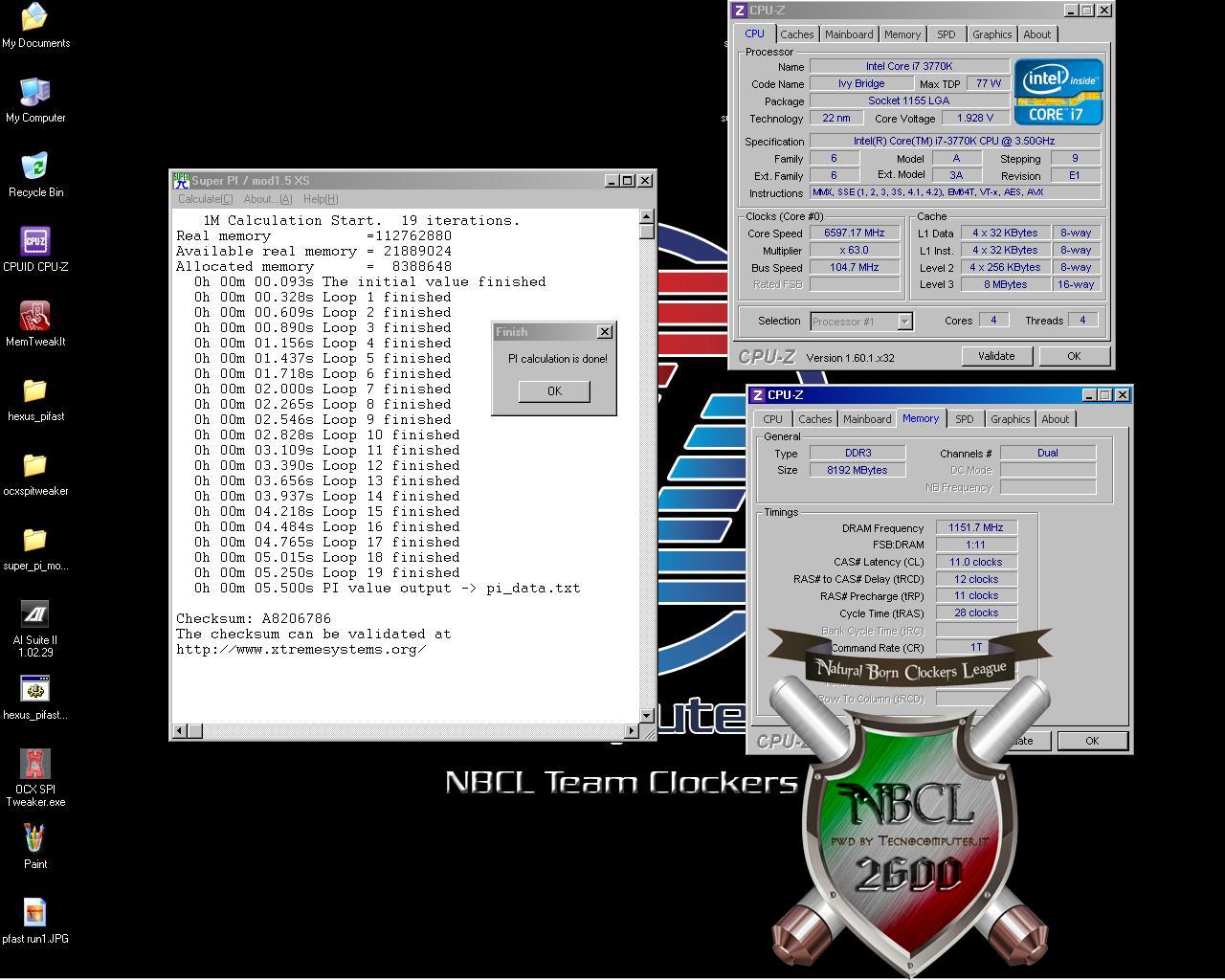Click the processor name Intel Core i7 3770K

point(909,66)
